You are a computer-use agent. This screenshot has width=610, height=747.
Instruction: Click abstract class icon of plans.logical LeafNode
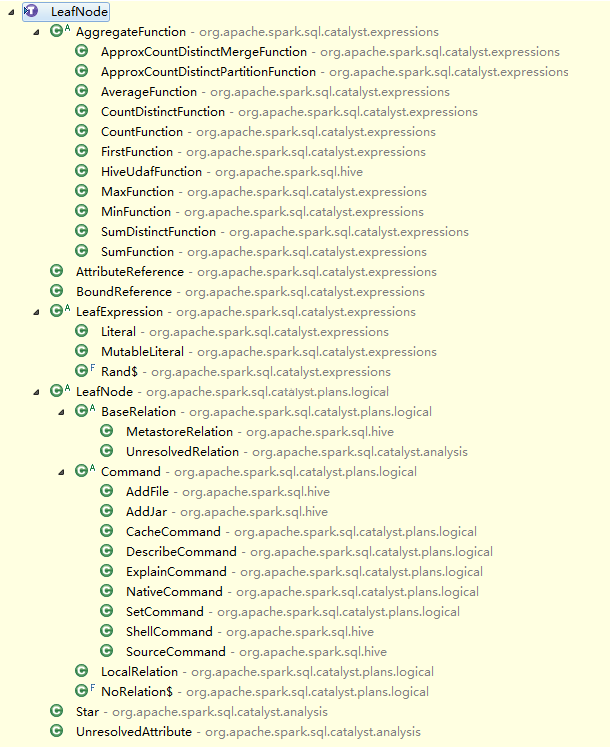coord(60,391)
